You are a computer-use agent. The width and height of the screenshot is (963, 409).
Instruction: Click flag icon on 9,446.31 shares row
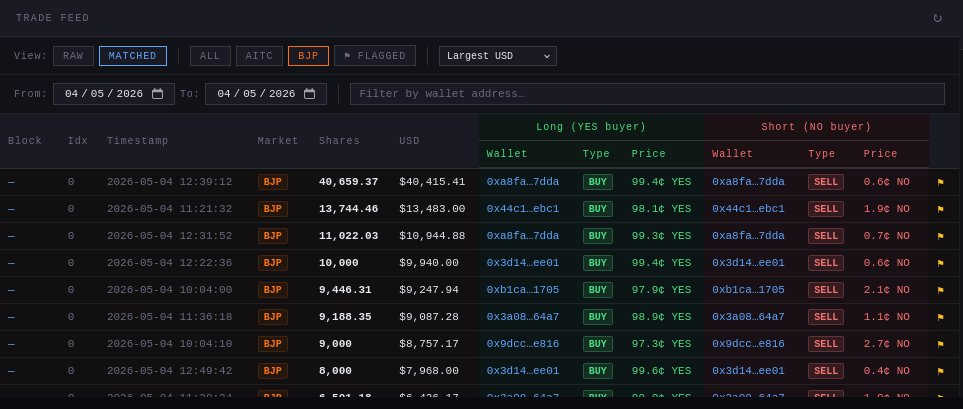tap(940, 290)
